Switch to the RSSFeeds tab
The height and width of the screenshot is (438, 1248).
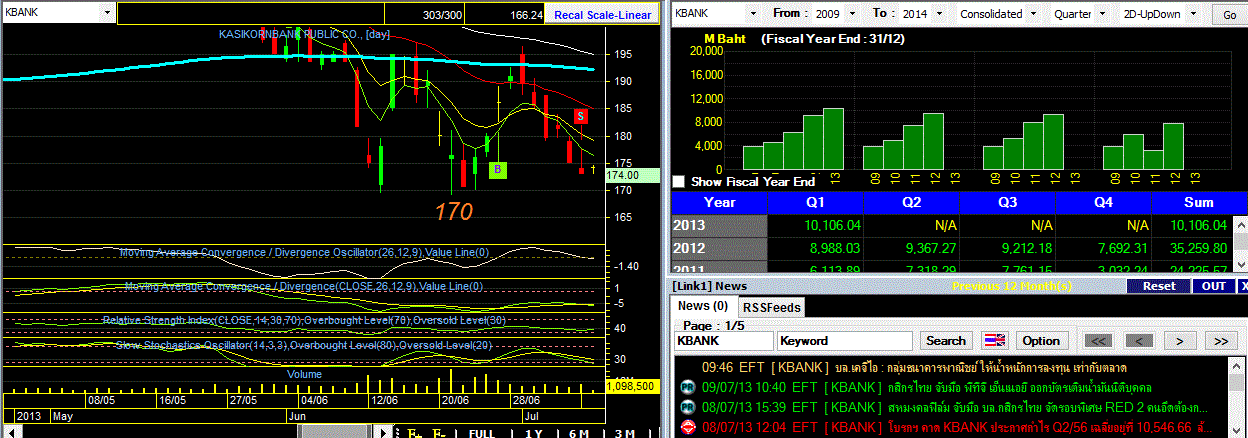click(x=772, y=307)
